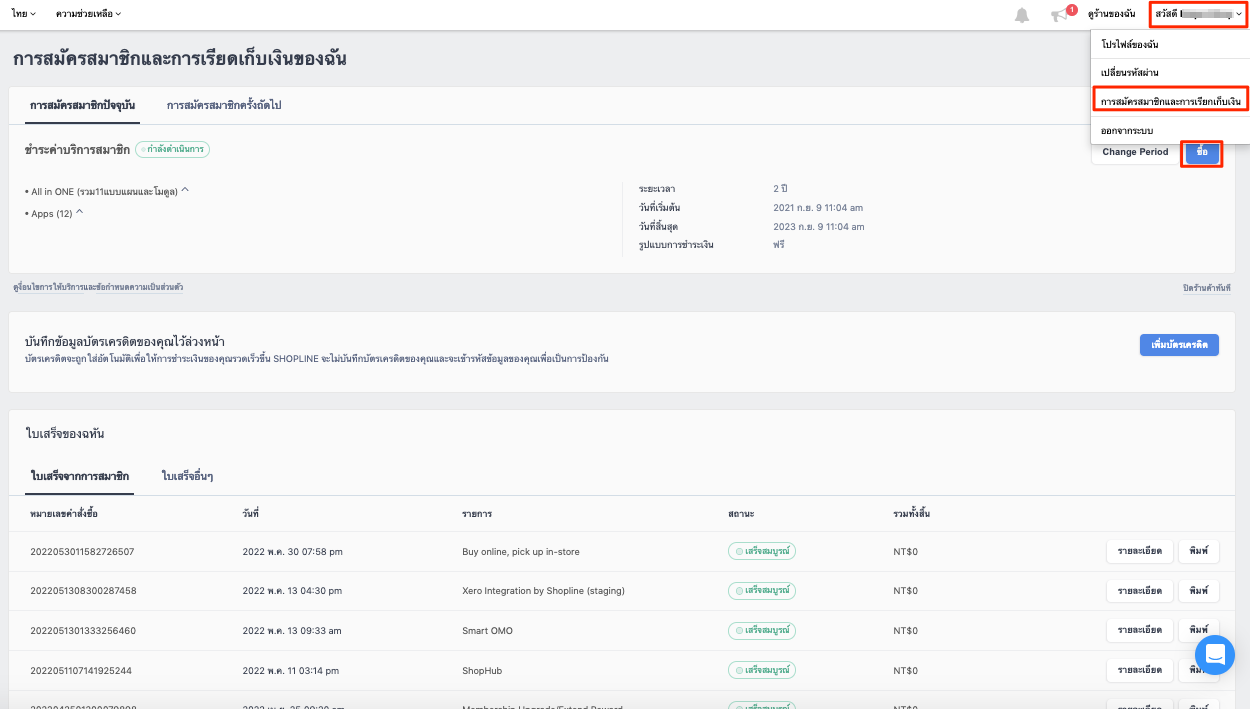Select order number 2022051301333256460

[x=83, y=631]
